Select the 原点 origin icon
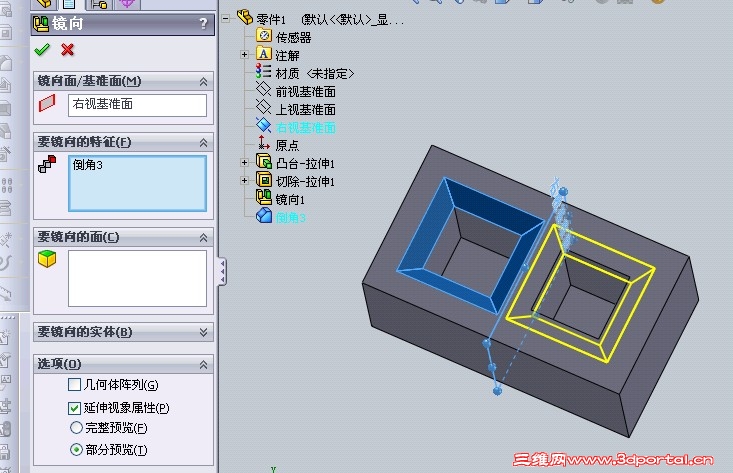 click(264, 143)
